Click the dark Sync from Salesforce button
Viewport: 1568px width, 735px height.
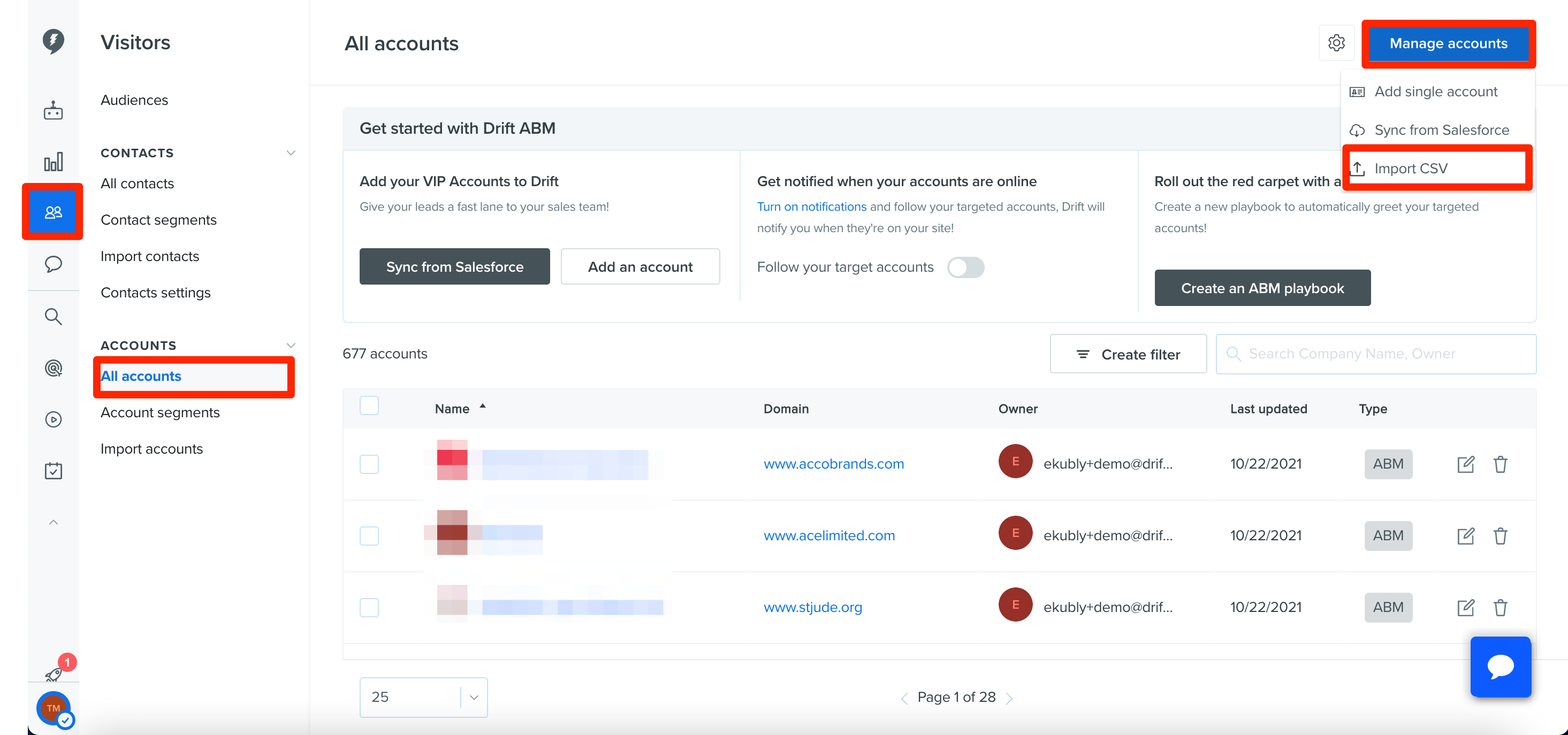tap(455, 266)
